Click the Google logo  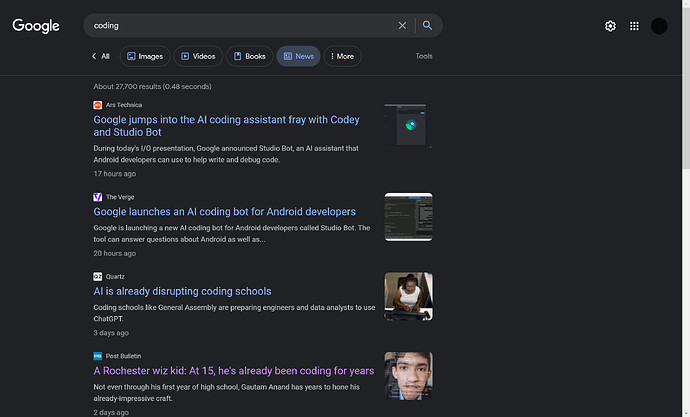coord(36,26)
